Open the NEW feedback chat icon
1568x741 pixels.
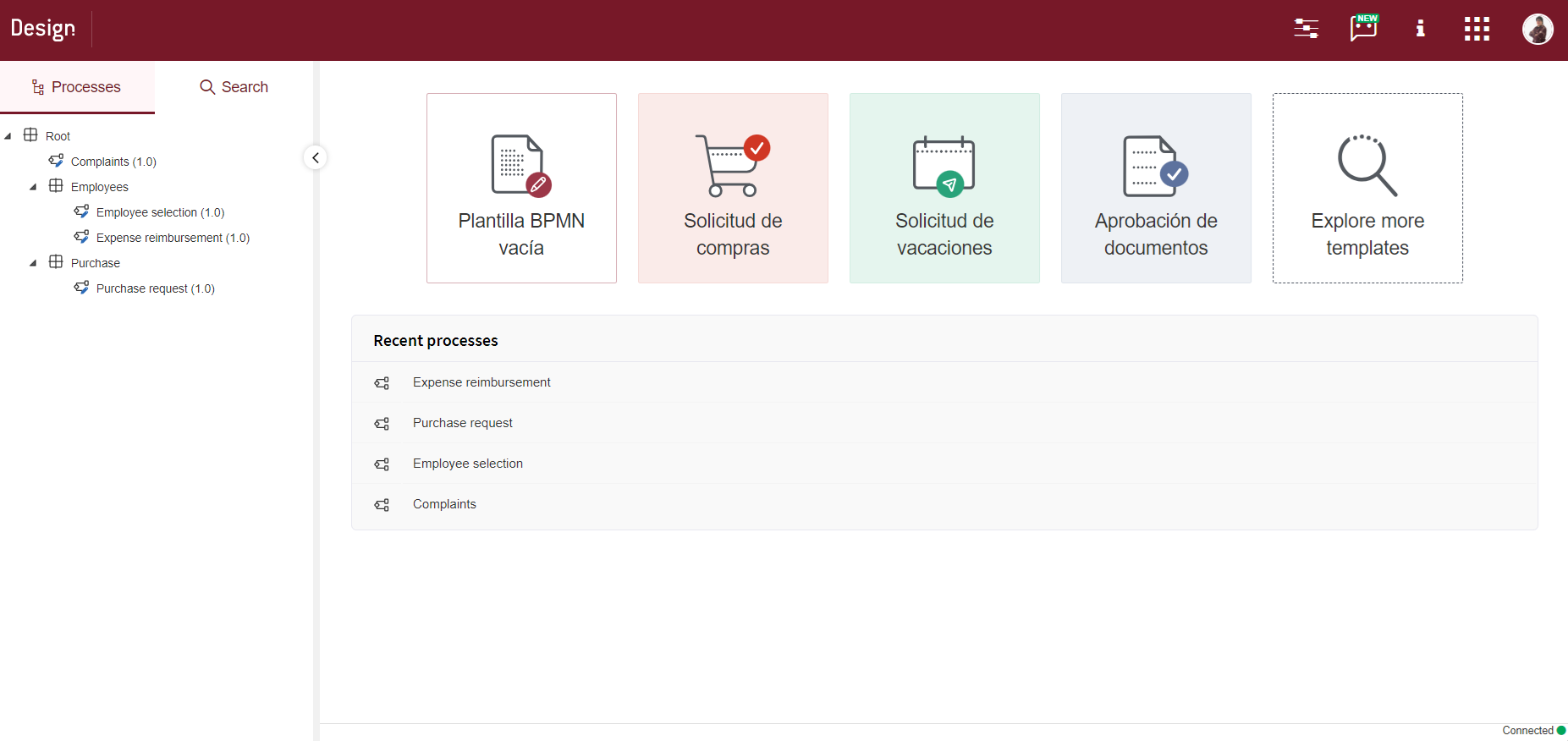click(1364, 28)
